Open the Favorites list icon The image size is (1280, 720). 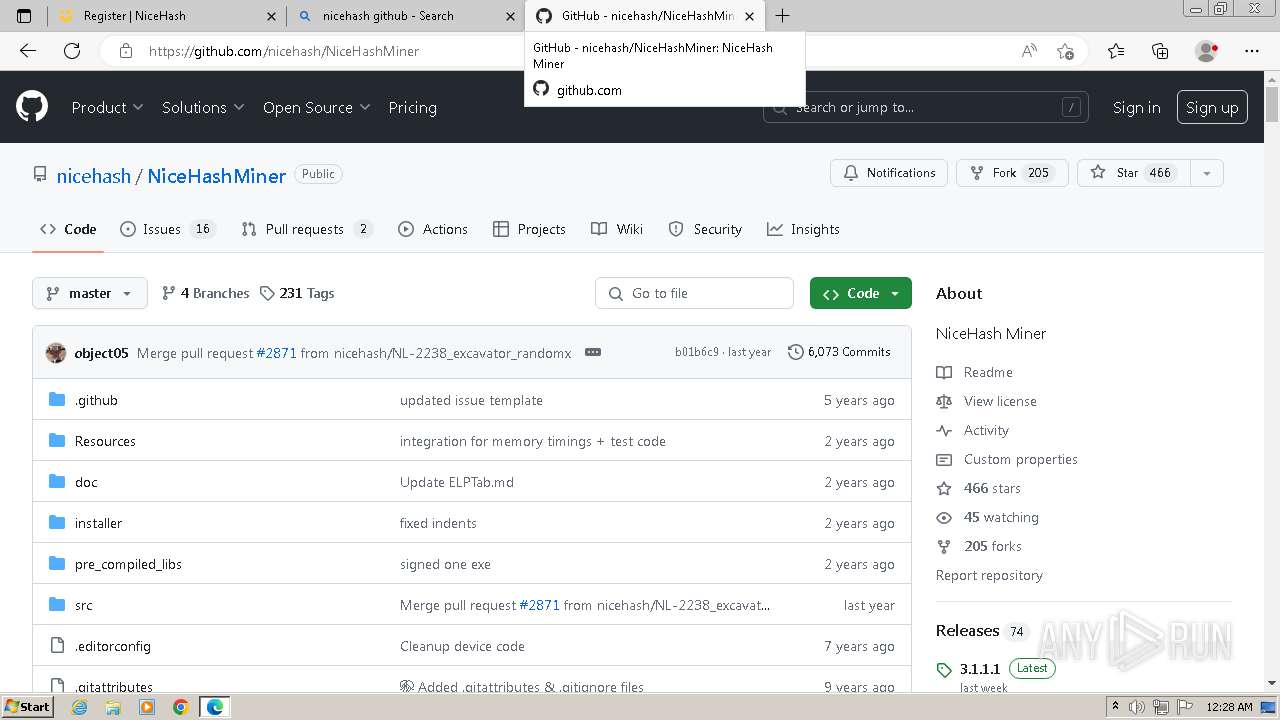1116,51
